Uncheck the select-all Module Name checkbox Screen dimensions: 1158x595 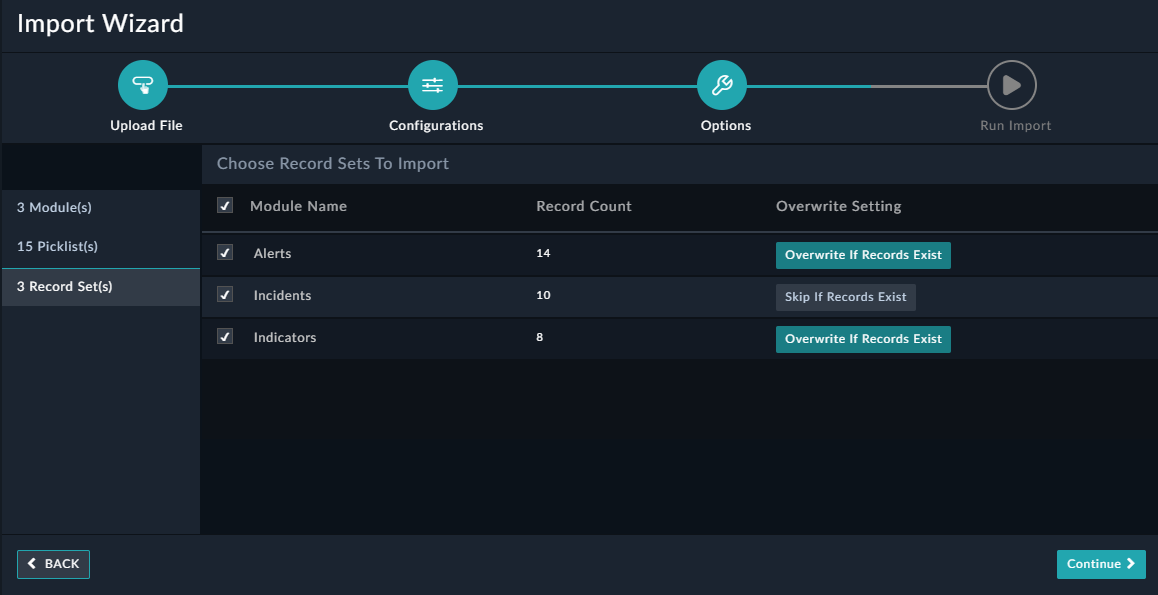click(x=225, y=205)
